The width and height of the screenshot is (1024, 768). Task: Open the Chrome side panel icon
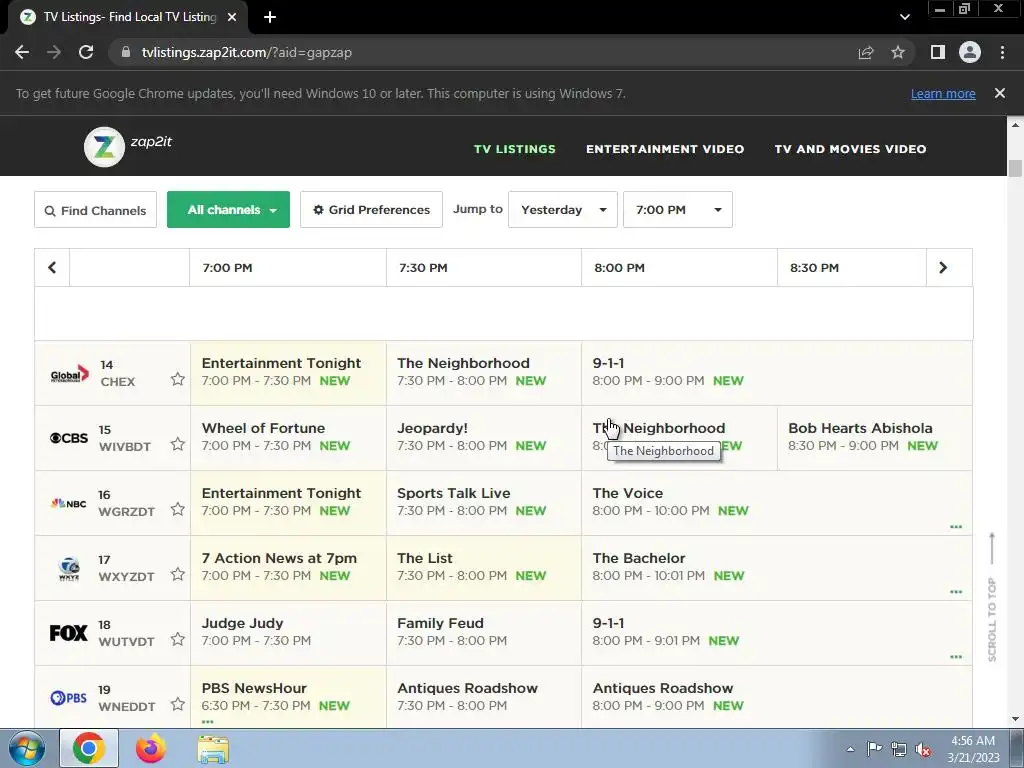pyautogui.click(x=938, y=52)
